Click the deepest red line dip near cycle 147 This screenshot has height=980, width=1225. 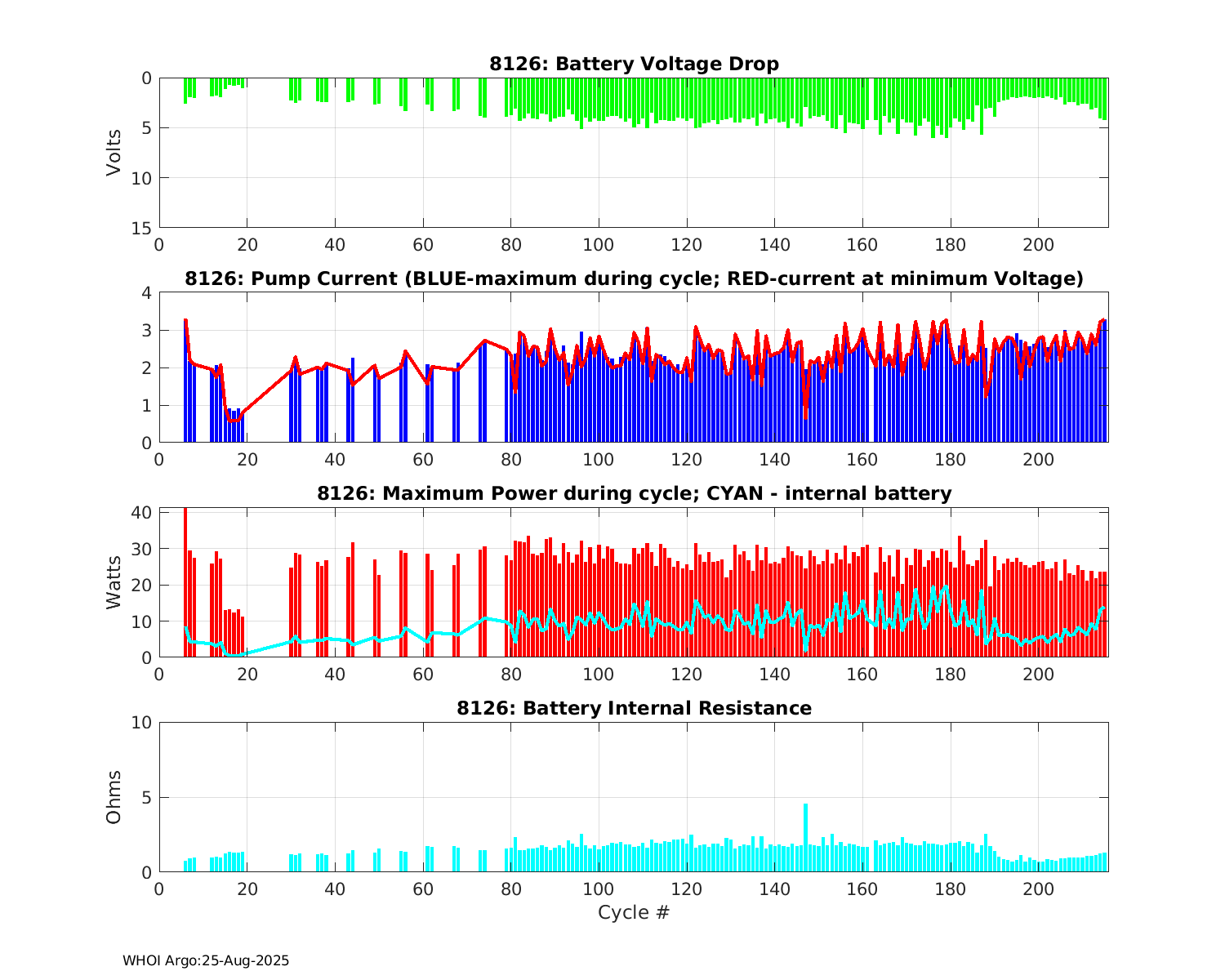point(805,418)
